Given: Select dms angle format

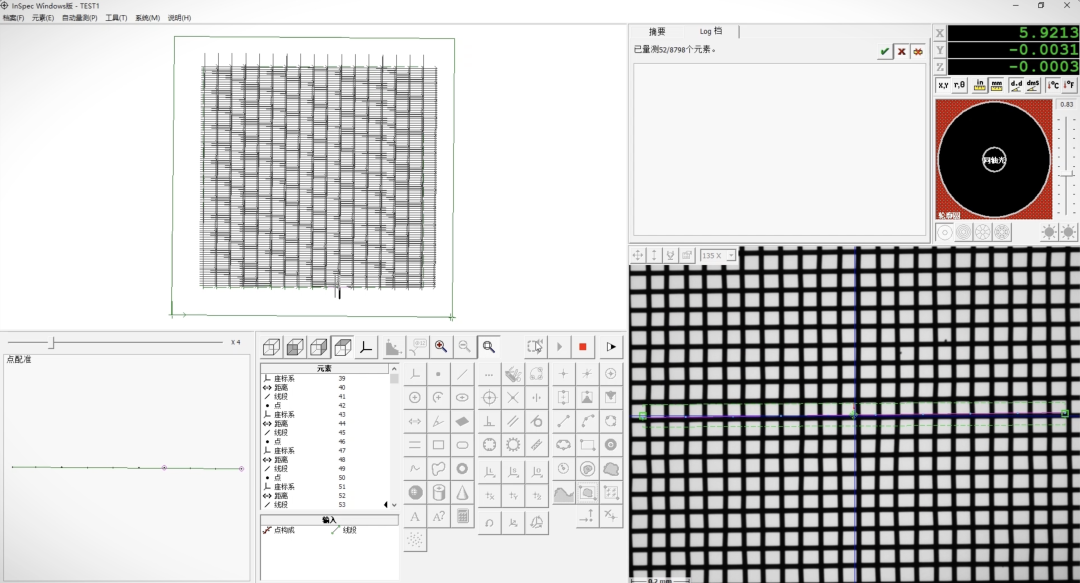Looking at the screenshot, I should (x=1032, y=85).
